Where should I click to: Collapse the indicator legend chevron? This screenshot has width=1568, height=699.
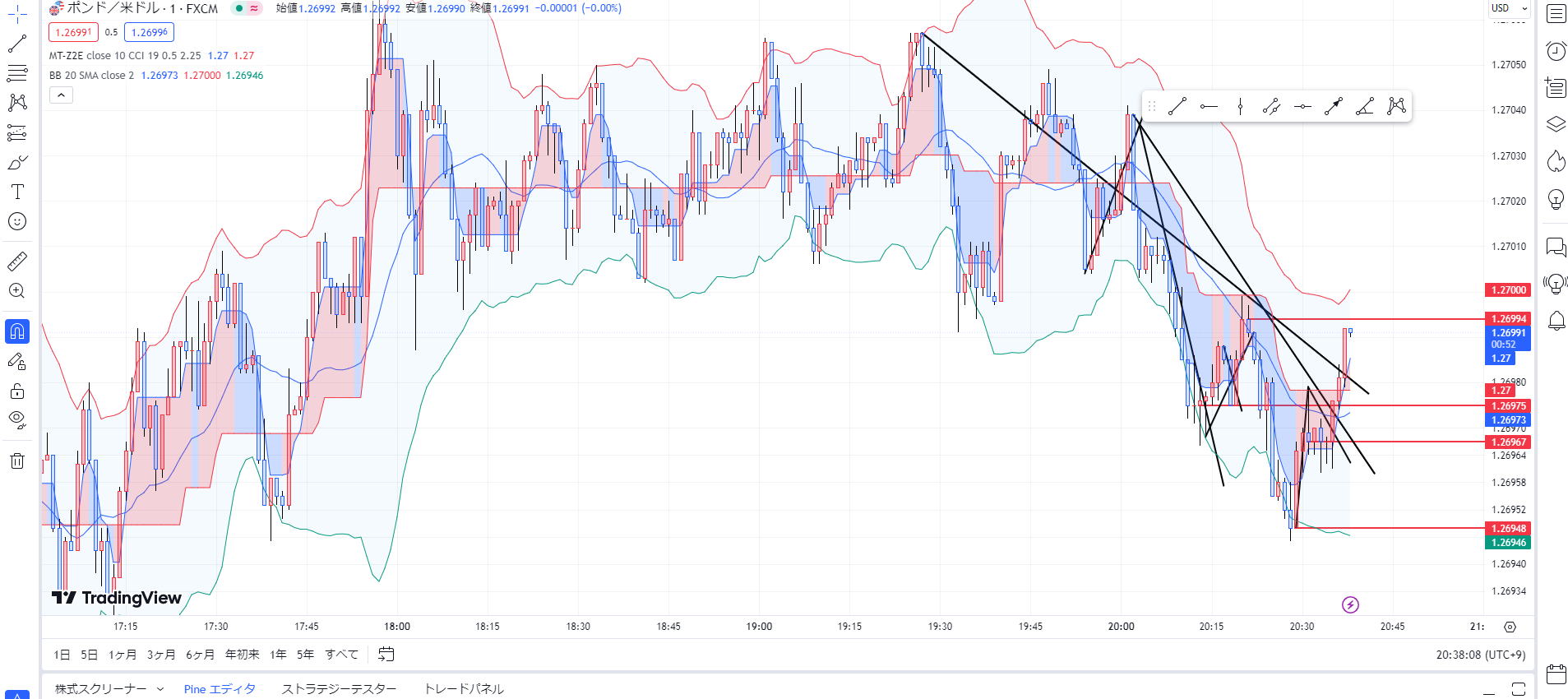[62, 95]
